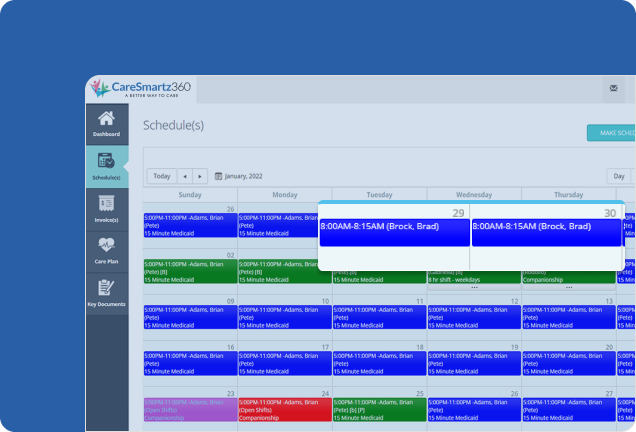Screen dimensions: 636x432
Task: Expand more events on Wednesday week two
Action: [474, 287]
